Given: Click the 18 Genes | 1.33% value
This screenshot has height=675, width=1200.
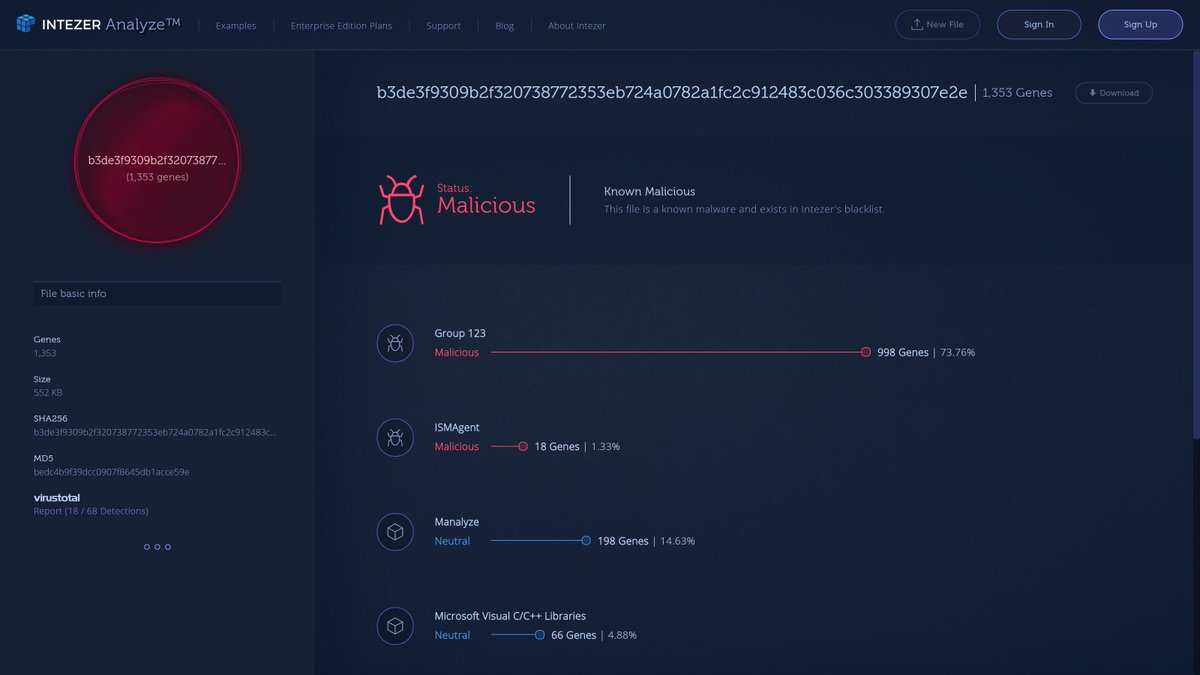Looking at the screenshot, I should coord(577,446).
